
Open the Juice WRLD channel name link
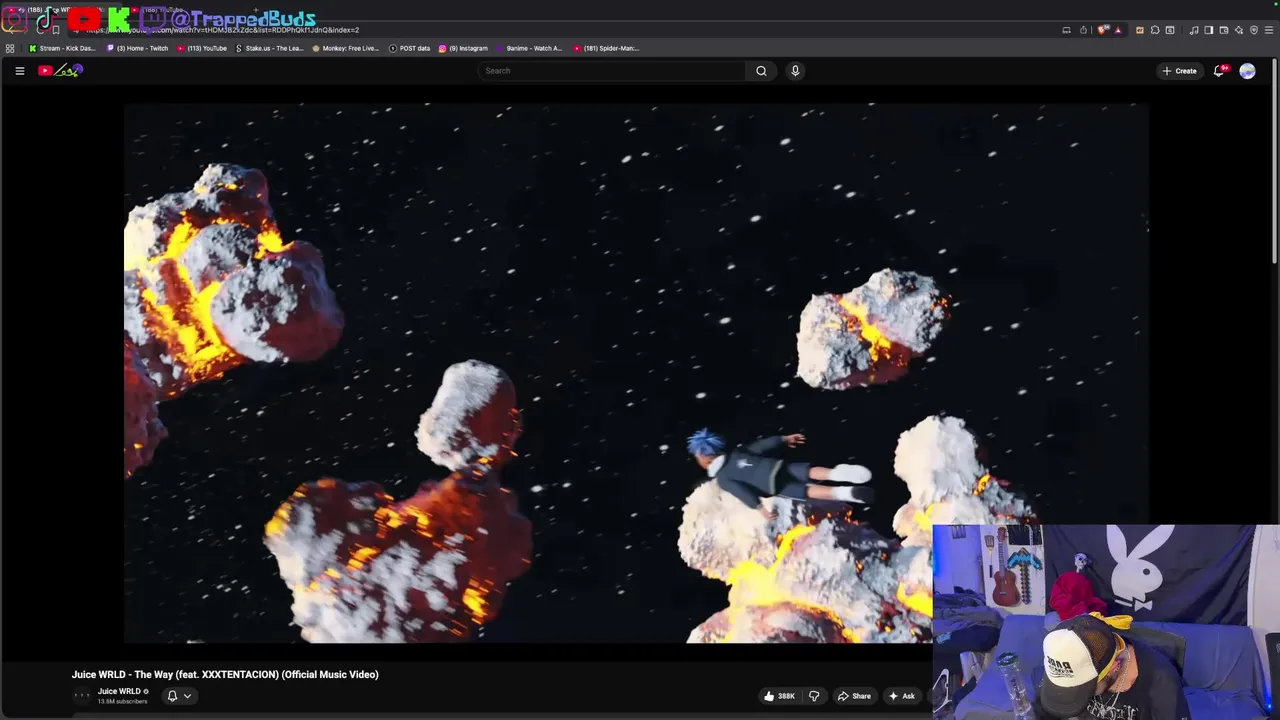[119, 691]
